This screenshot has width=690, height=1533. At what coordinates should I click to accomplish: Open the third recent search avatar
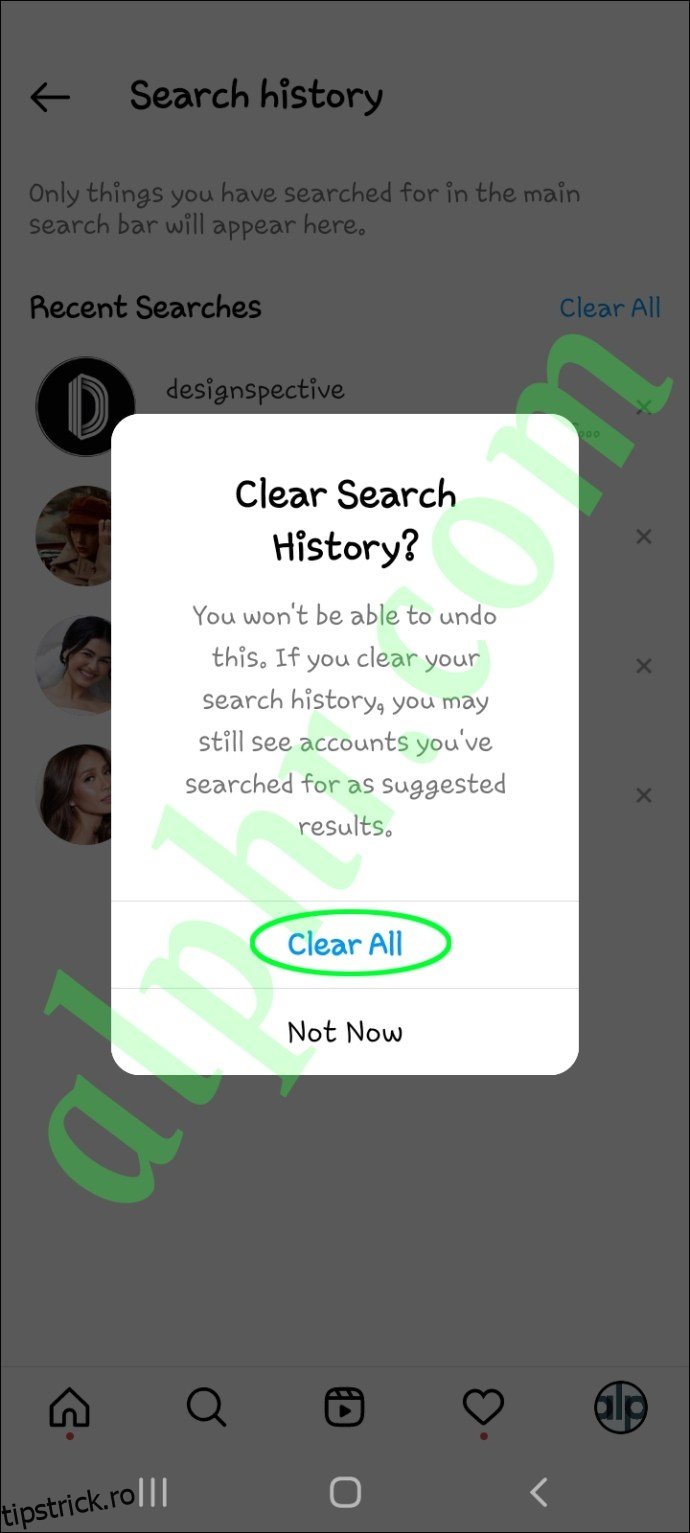[74, 665]
